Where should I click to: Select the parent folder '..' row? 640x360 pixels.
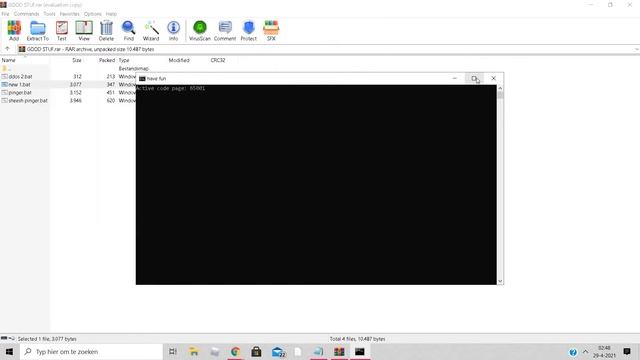6,69
